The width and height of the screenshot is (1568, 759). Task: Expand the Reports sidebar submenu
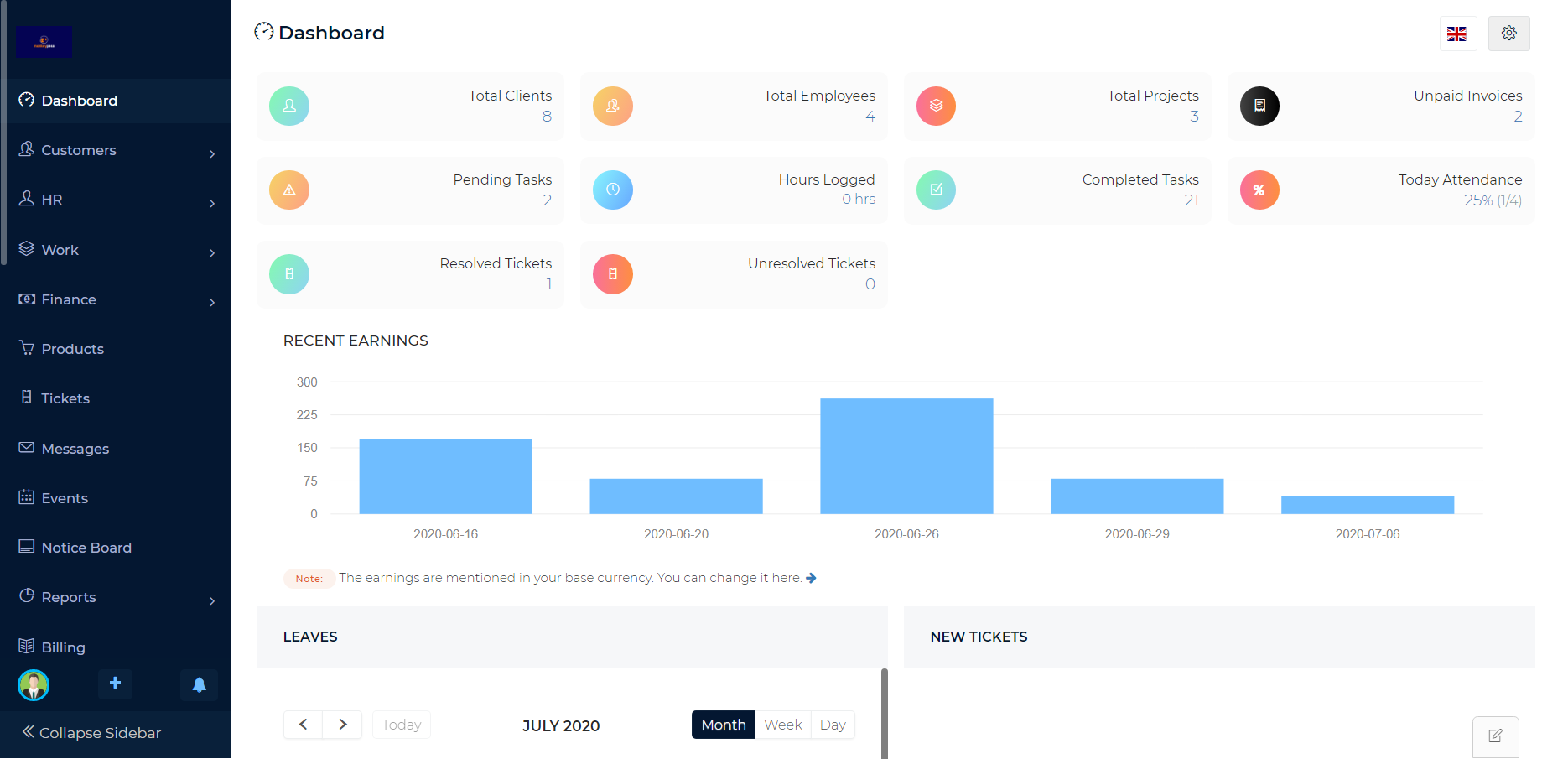[x=116, y=597]
